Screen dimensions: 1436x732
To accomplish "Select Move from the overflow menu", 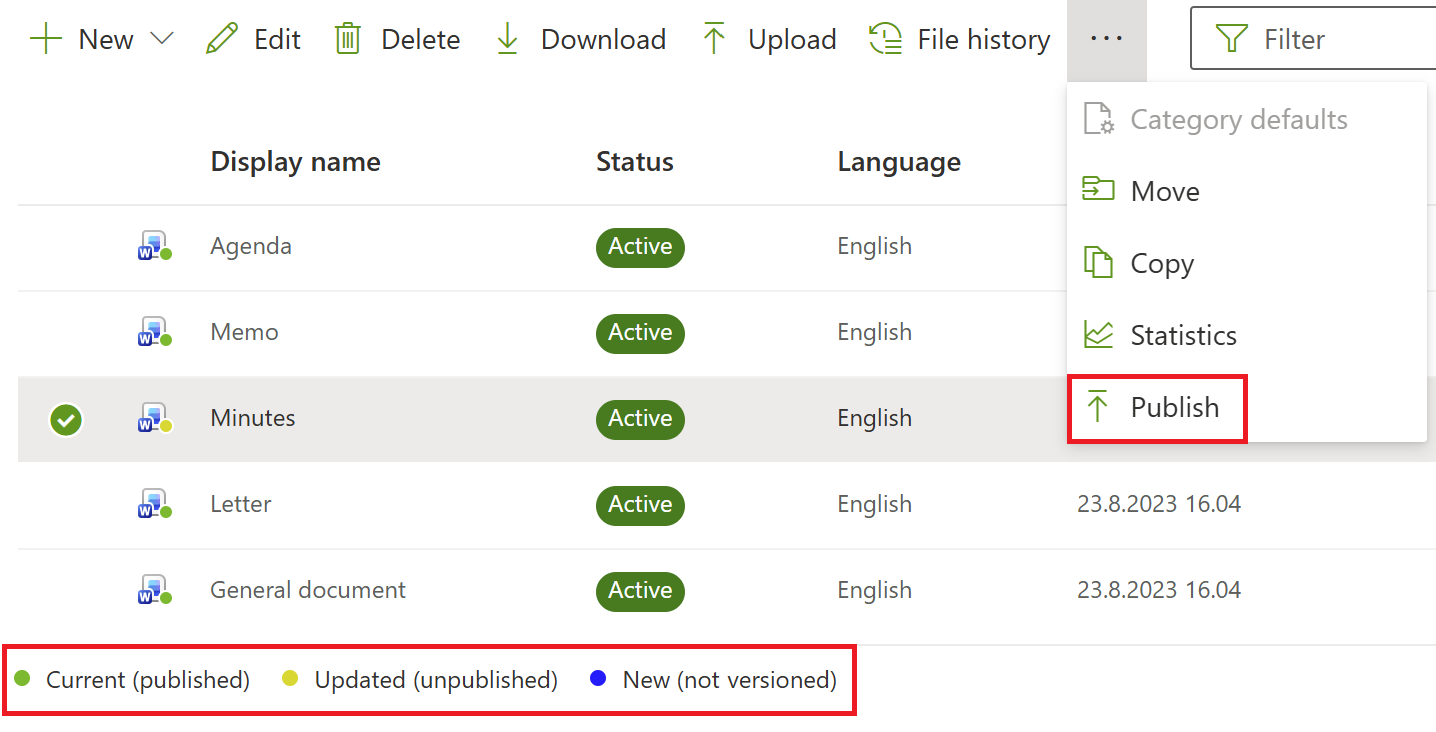I will pos(1164,191).
